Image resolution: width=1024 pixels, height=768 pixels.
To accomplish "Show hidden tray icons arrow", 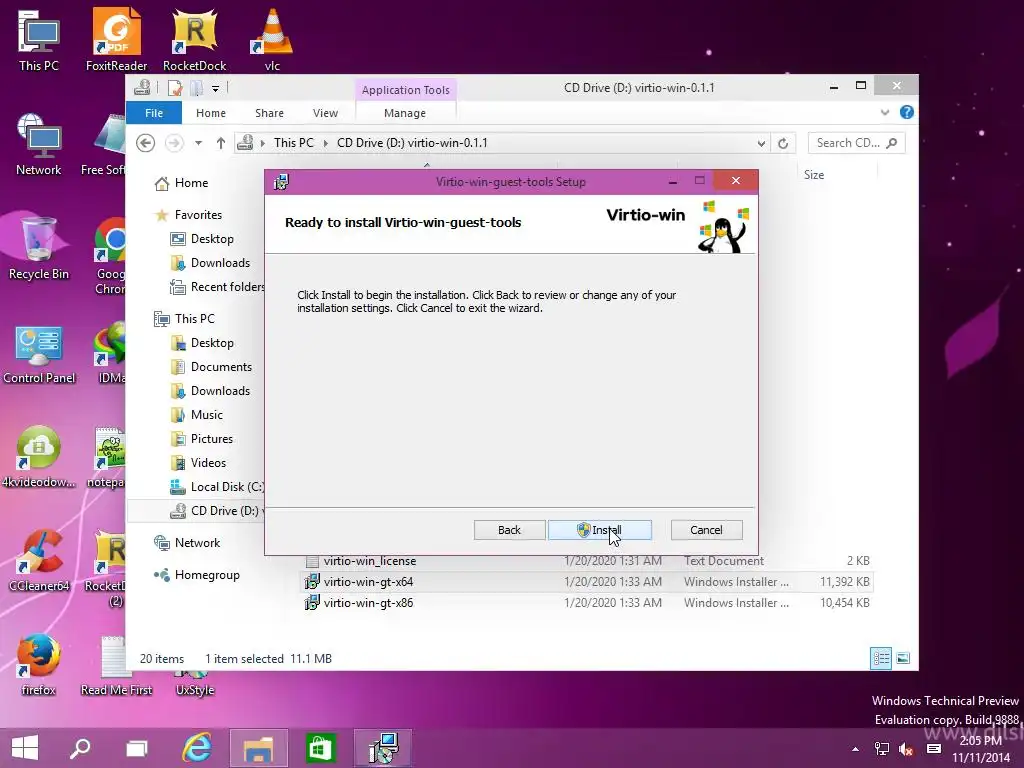I will (x=855, y=749).
